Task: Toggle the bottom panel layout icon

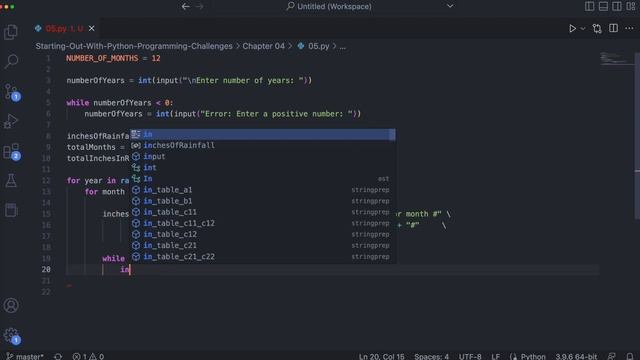Action: pyautogui.click(x=603, y=6)
